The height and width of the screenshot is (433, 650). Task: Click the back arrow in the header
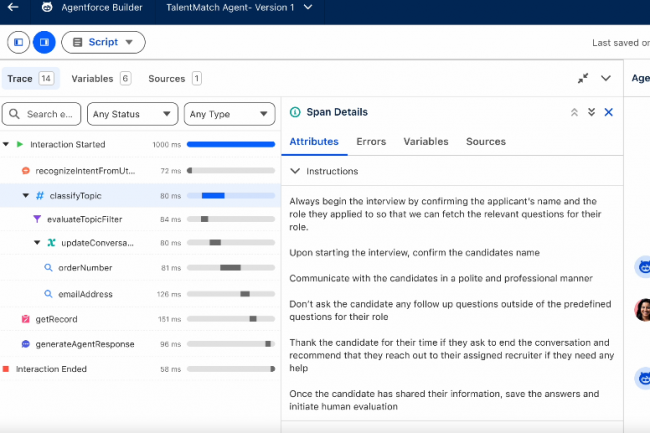(13, 8)
